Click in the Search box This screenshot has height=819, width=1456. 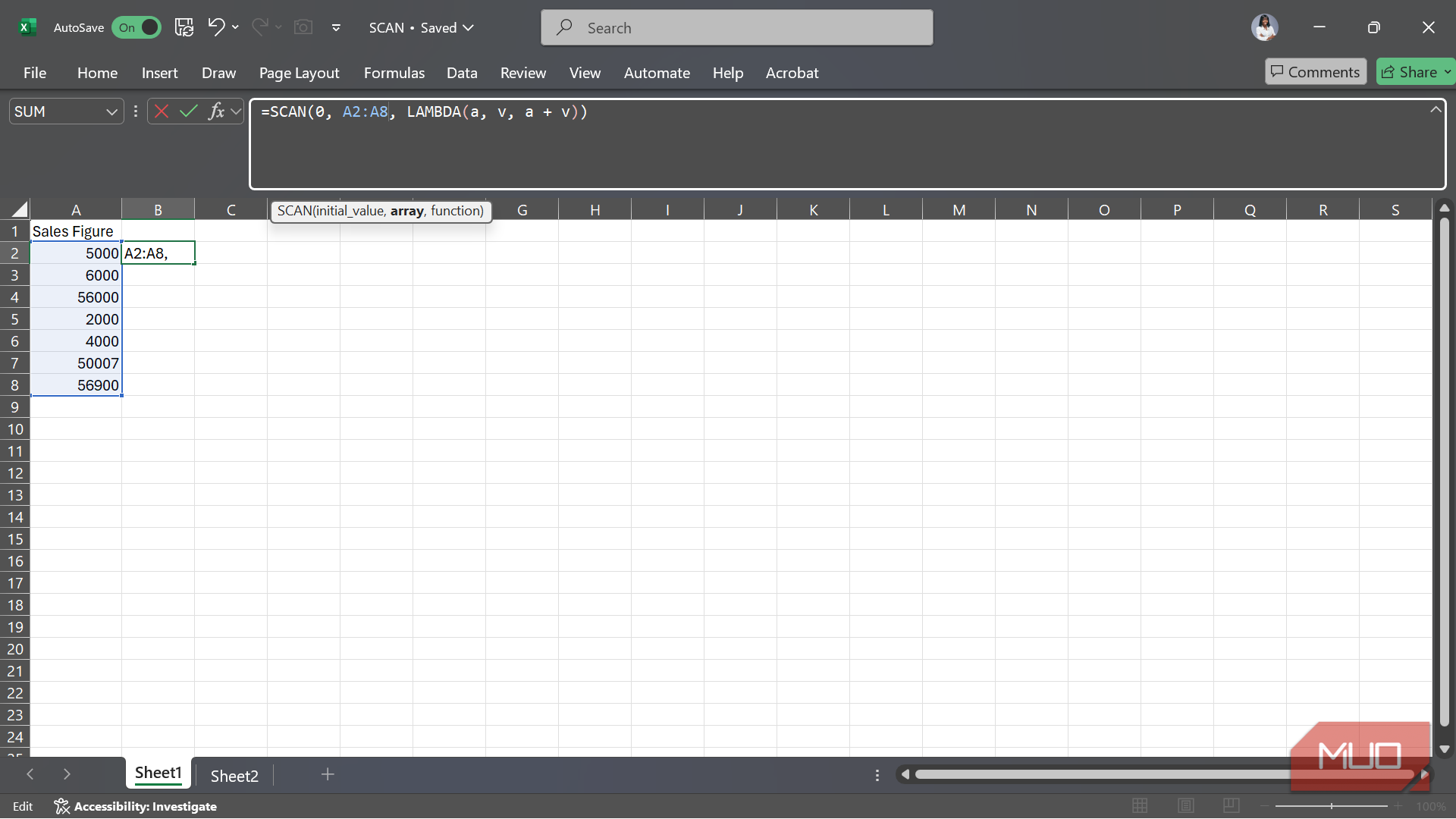pos(737,27)
